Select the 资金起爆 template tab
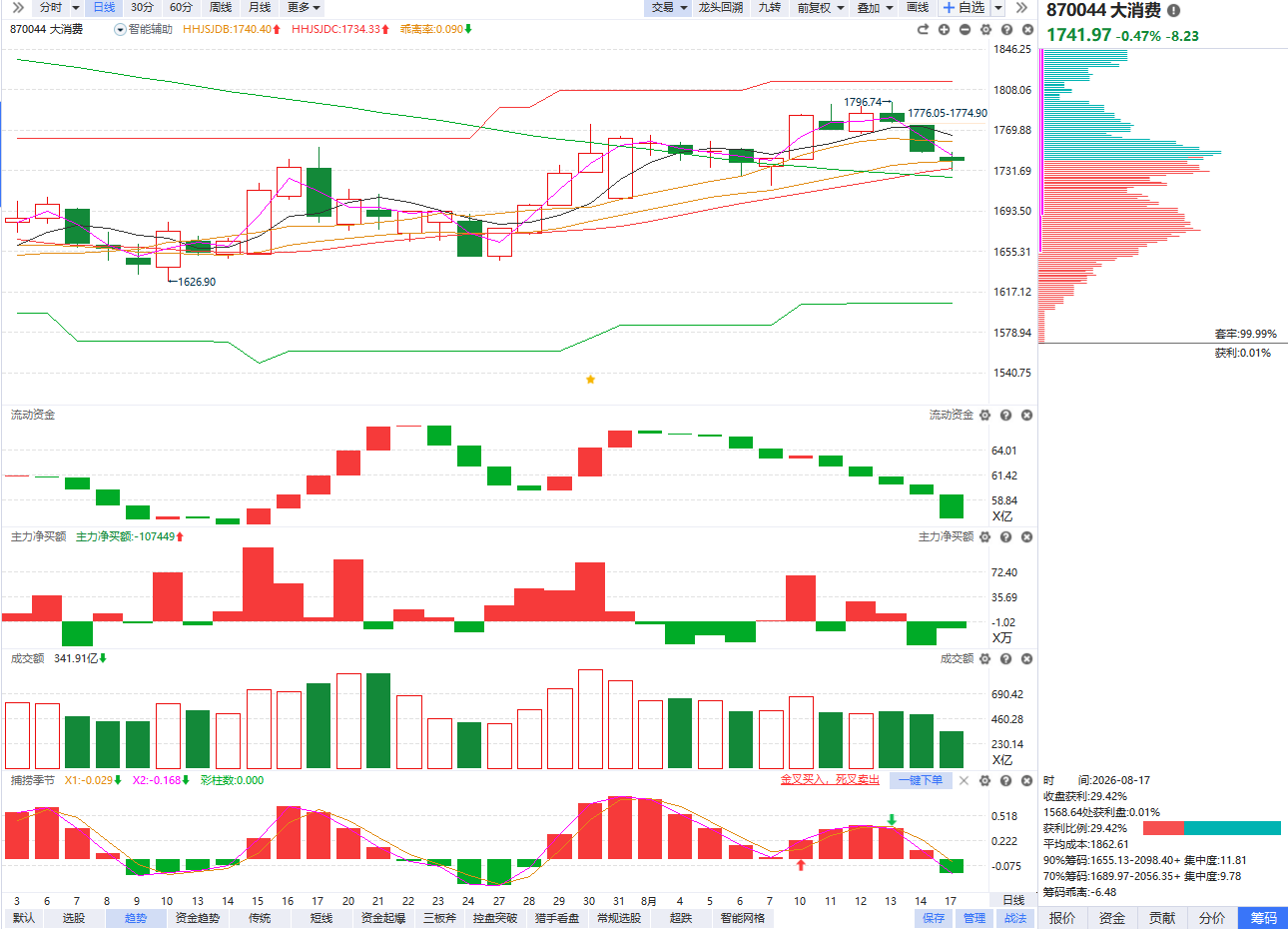This screenshot has height=929, width=1288. [x=383, y=918]
